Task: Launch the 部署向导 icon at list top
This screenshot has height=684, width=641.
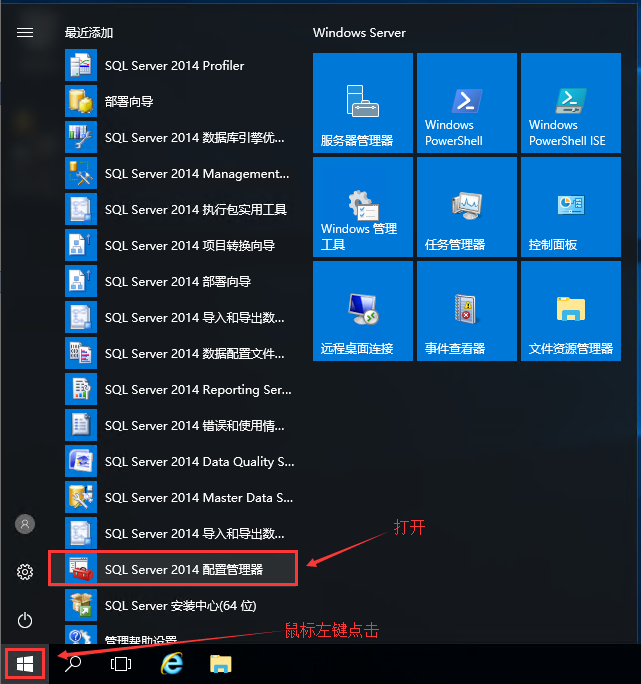Action: tap(81, 101)
